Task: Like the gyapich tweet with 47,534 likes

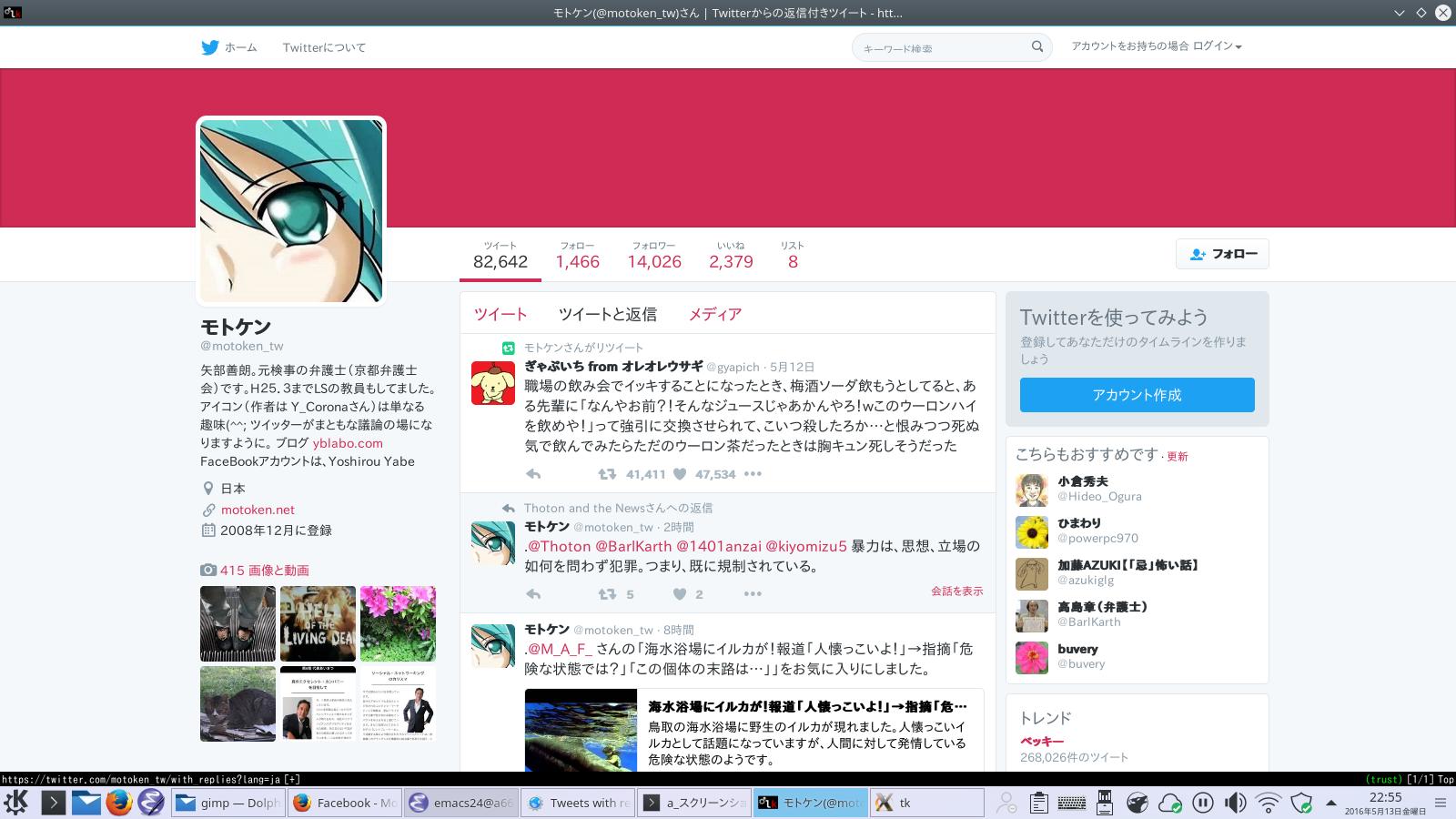Action: tap(680, 474)
